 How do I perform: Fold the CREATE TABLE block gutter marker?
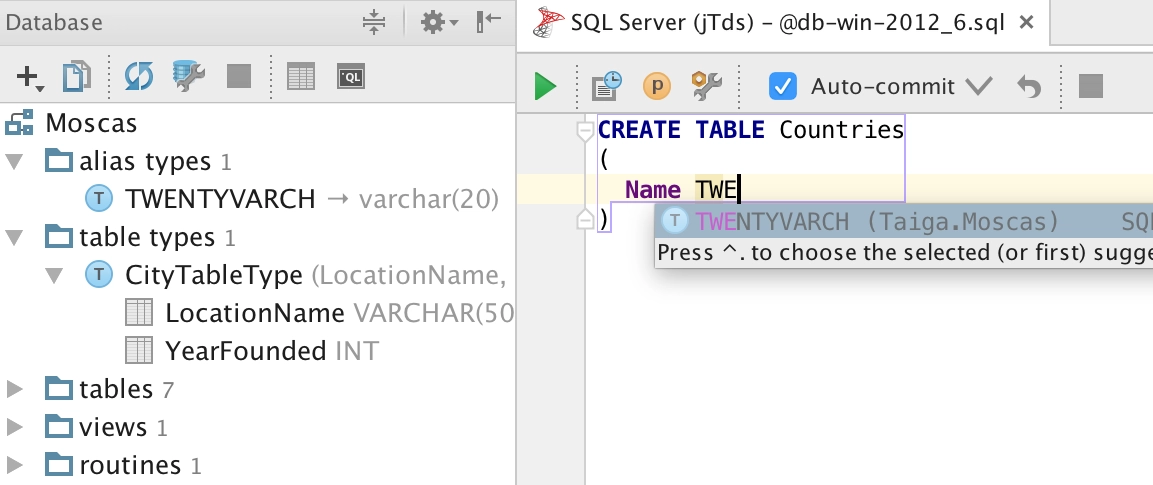(585, 131)
